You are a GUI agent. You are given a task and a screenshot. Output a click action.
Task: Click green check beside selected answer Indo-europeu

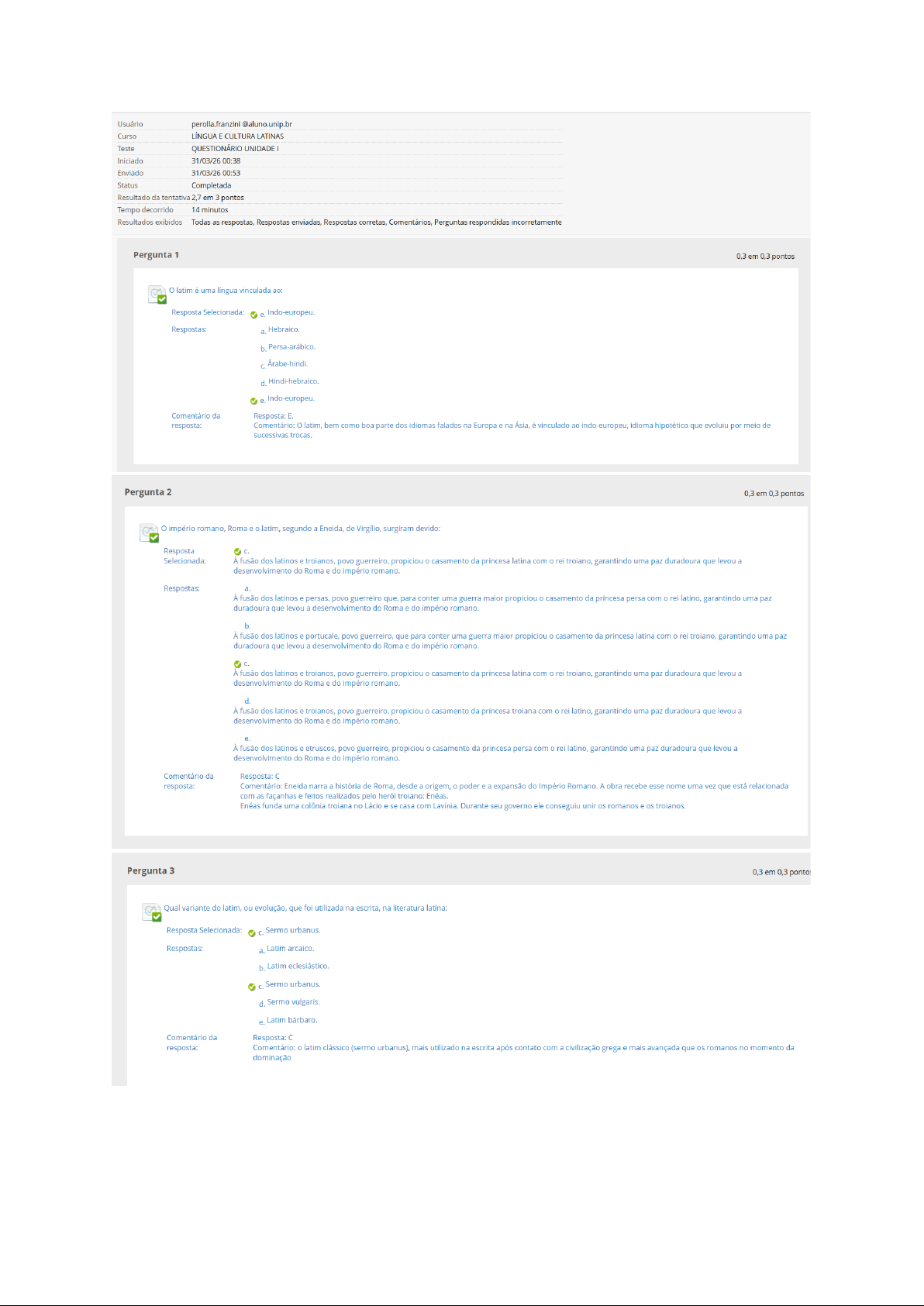pyautogui.click(x=253, y=315)
